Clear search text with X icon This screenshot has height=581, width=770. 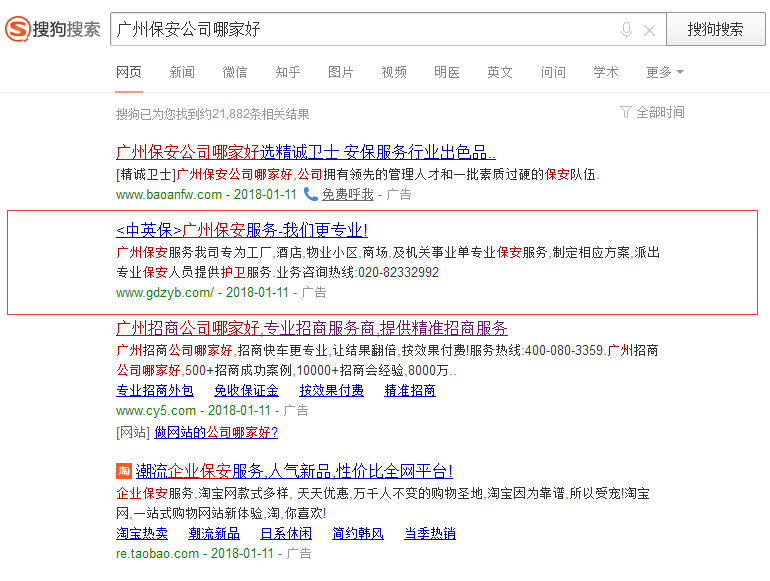(x=649, y=30)
